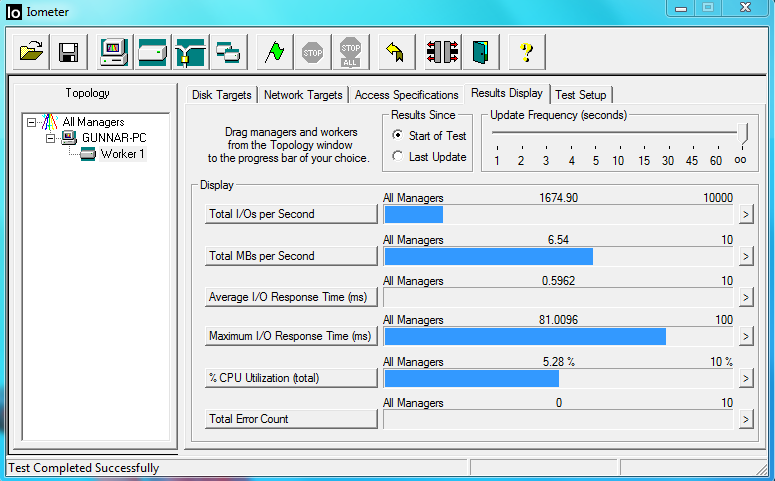Stop current test icon
Screen dimensions: 775x481
(312, 52)
